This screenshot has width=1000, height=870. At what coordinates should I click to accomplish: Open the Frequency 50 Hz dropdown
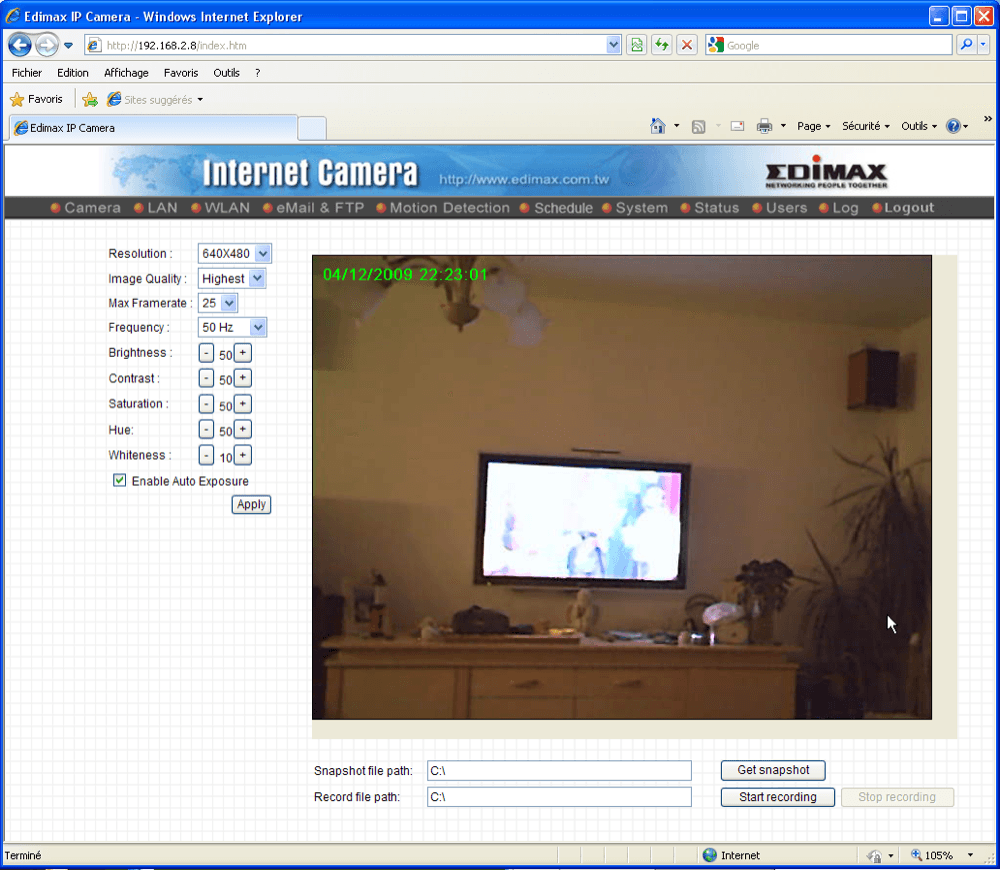[232, 327]
